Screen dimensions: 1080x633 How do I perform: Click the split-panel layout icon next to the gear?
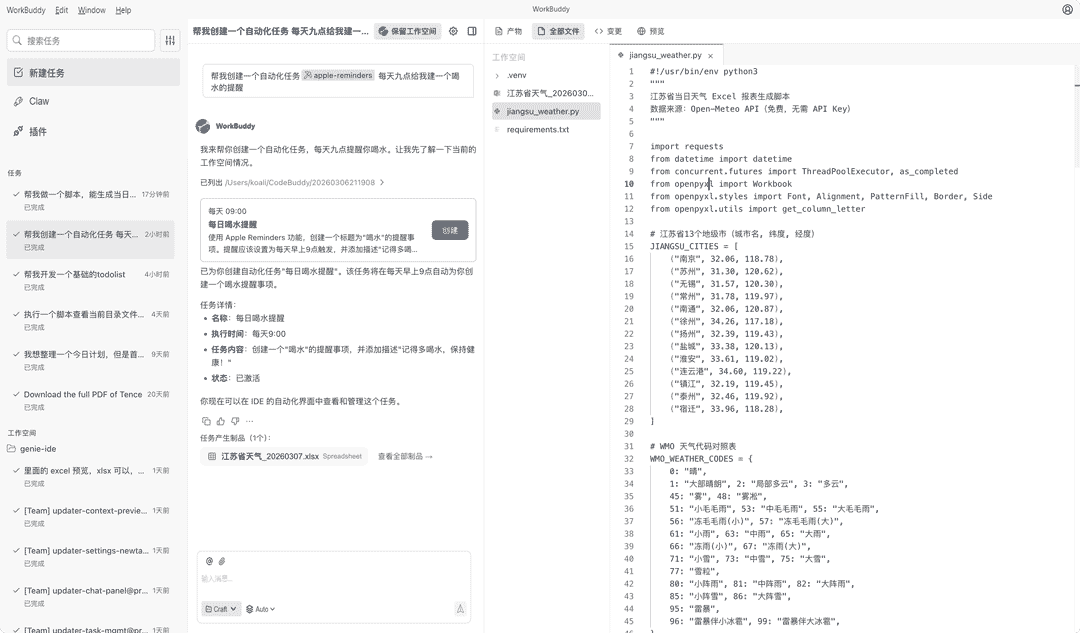tap(471, 31)
